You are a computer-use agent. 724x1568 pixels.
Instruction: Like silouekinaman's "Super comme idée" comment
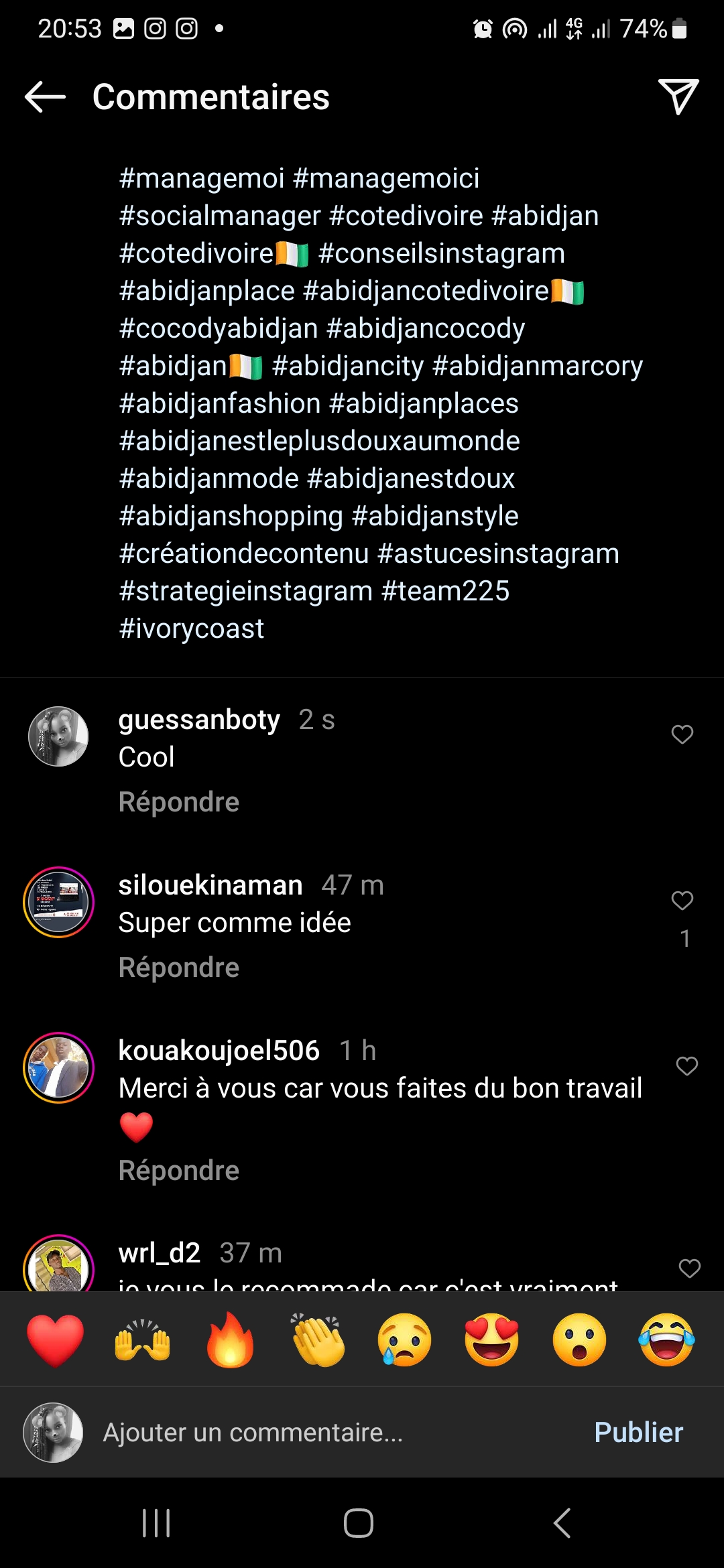[682, 901]
